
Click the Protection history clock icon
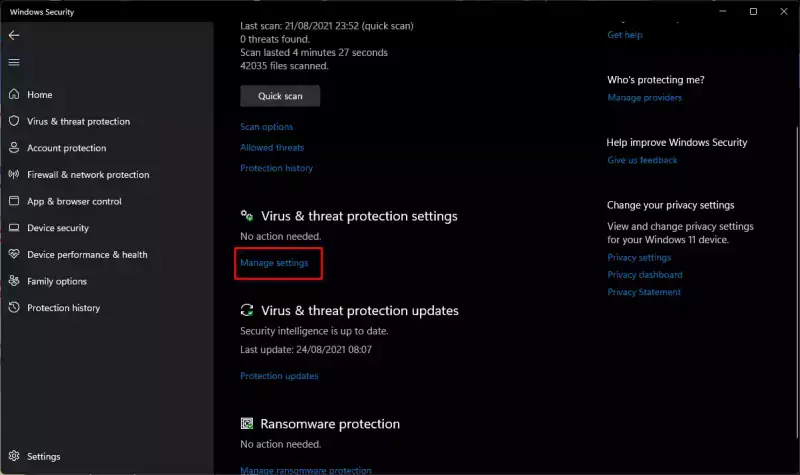[x=14, y=307]
